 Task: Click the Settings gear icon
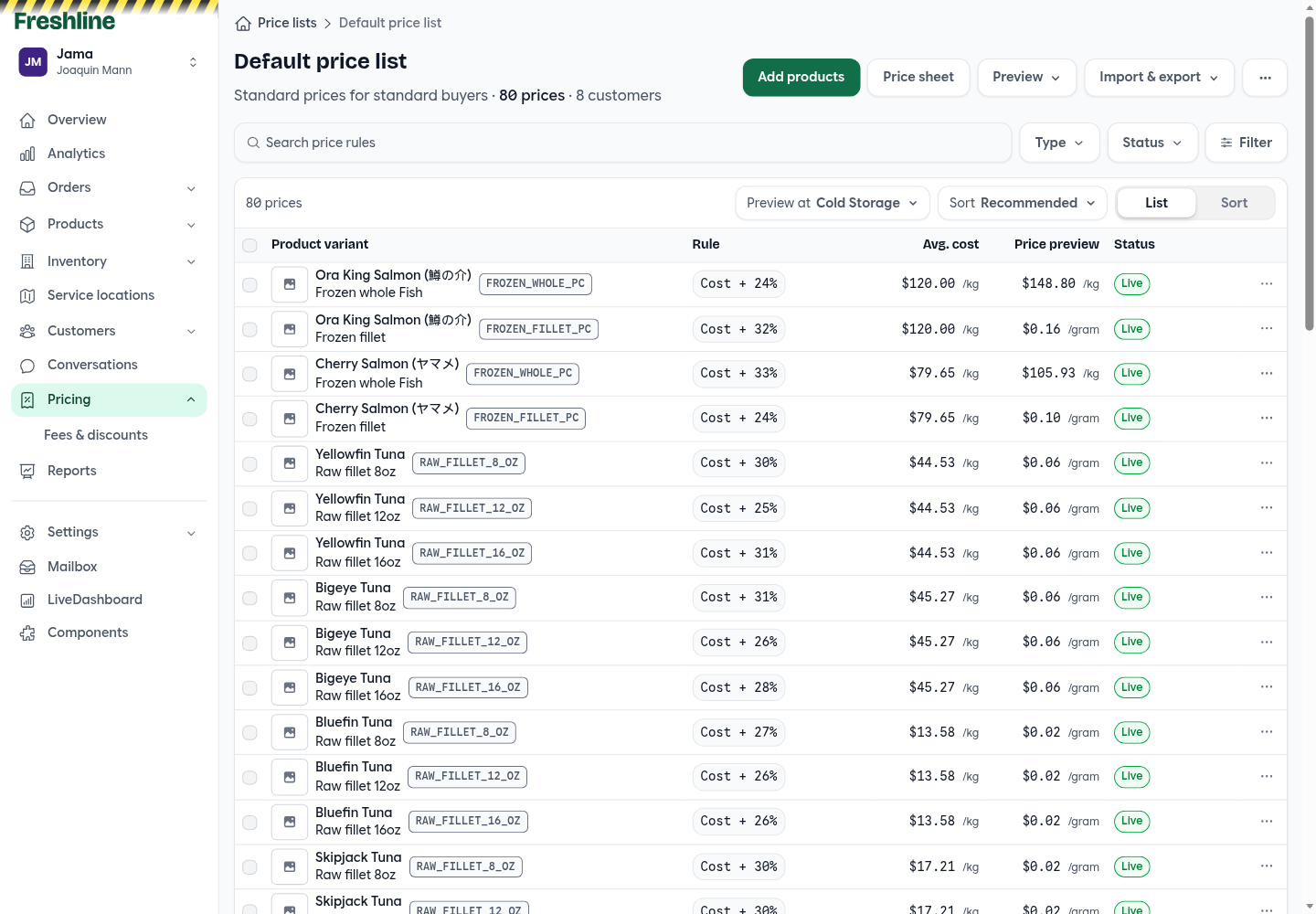coord(27,532)
